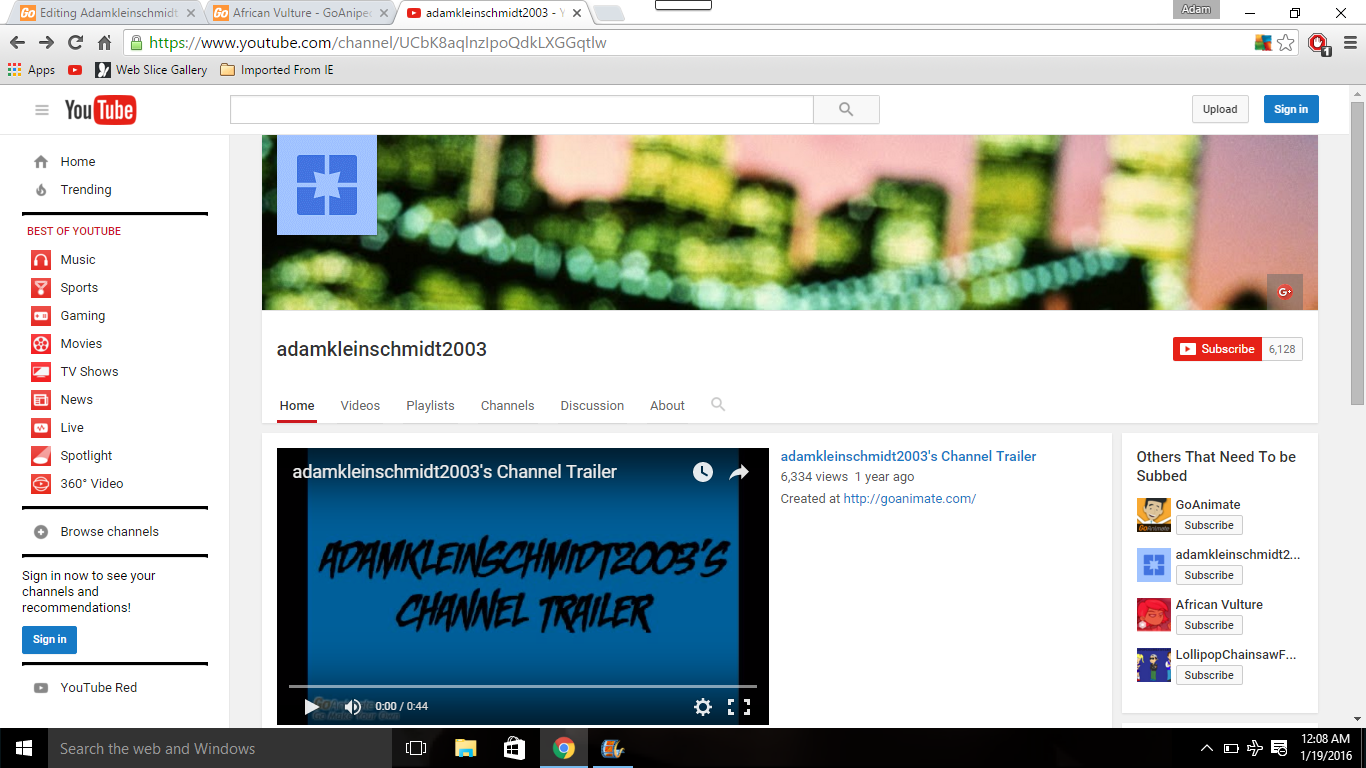Switch to the Discussion tab
The width and height of the screenshot is (1366, 768).
click(592, 405)
